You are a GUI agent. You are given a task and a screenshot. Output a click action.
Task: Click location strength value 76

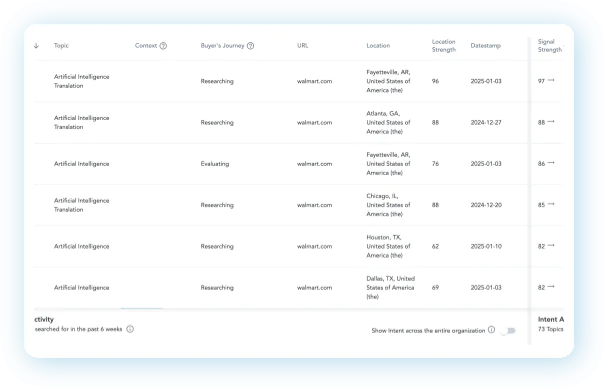(x=435, y=164)
